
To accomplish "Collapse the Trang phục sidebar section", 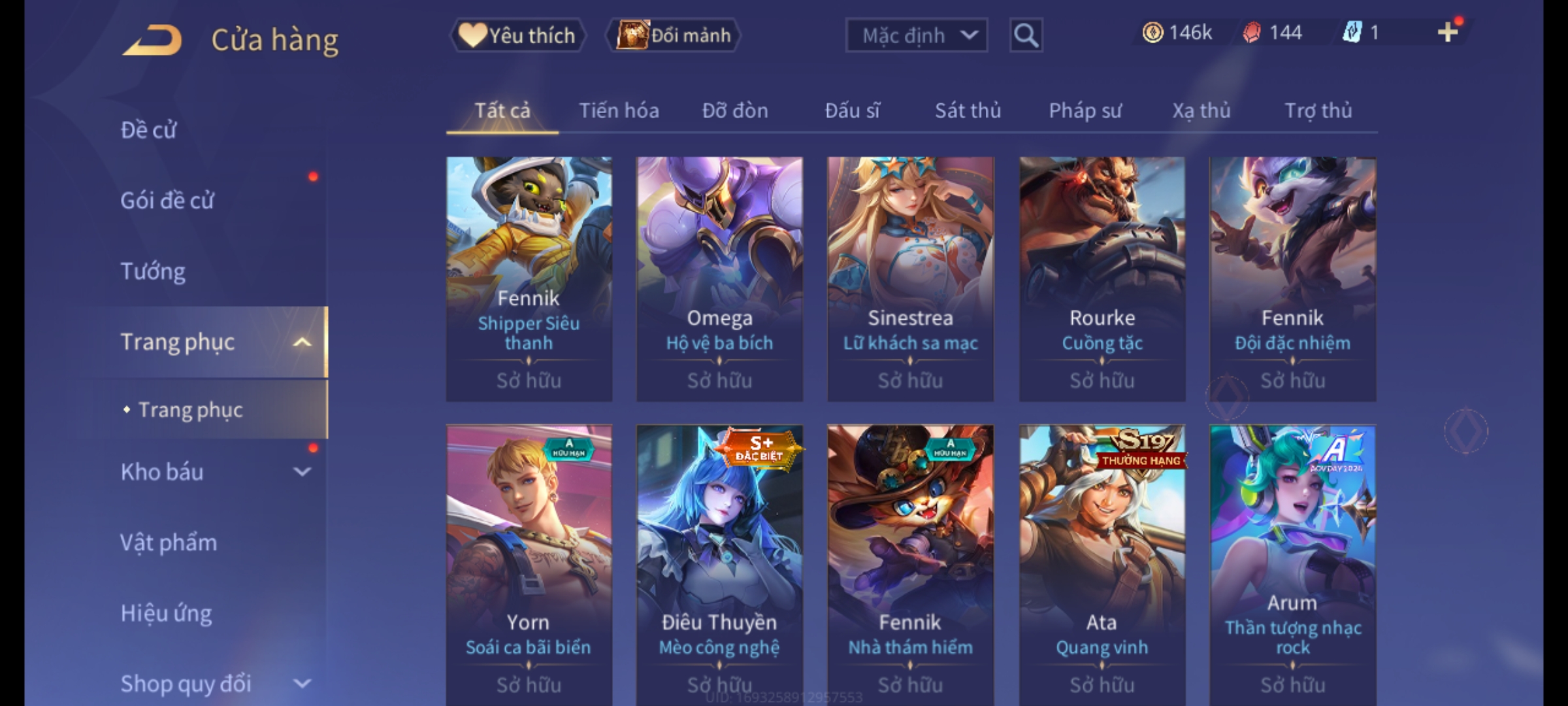I will [x=302, y=342].
